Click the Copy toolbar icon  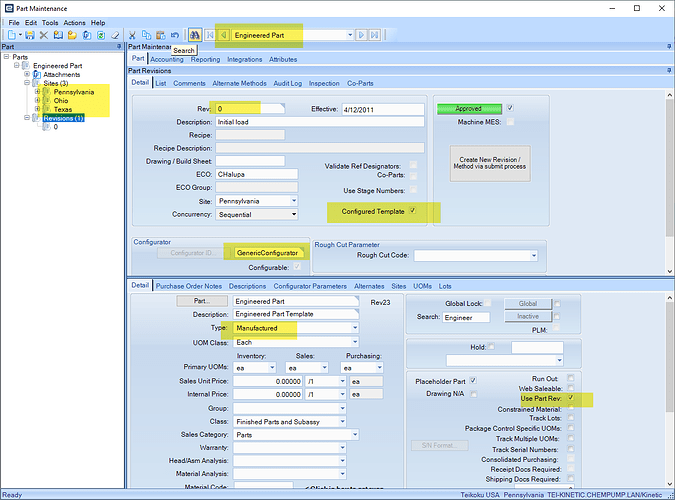(x=146, y=35)
